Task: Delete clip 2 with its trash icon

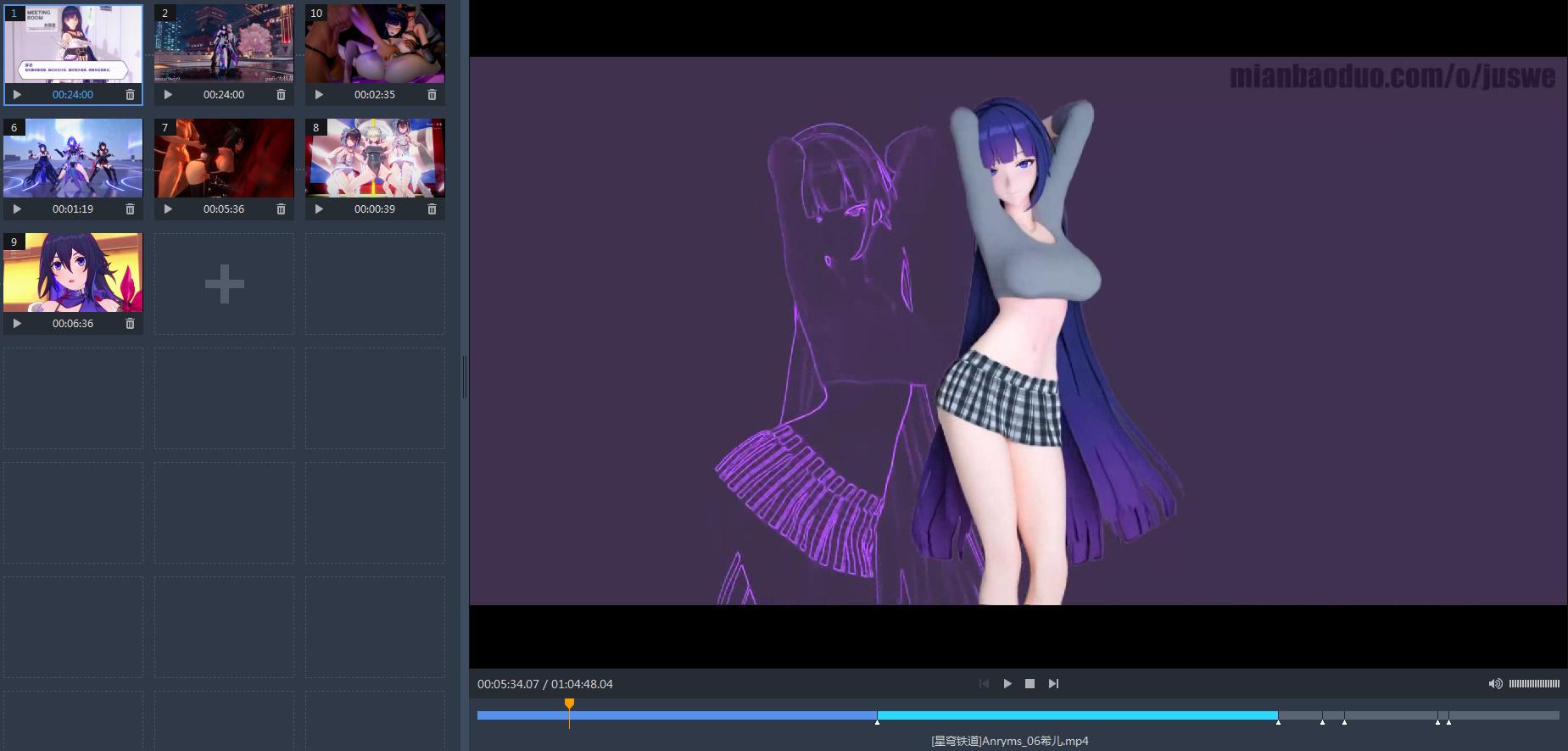Action: pyautogui.click(x=281, y=95)
